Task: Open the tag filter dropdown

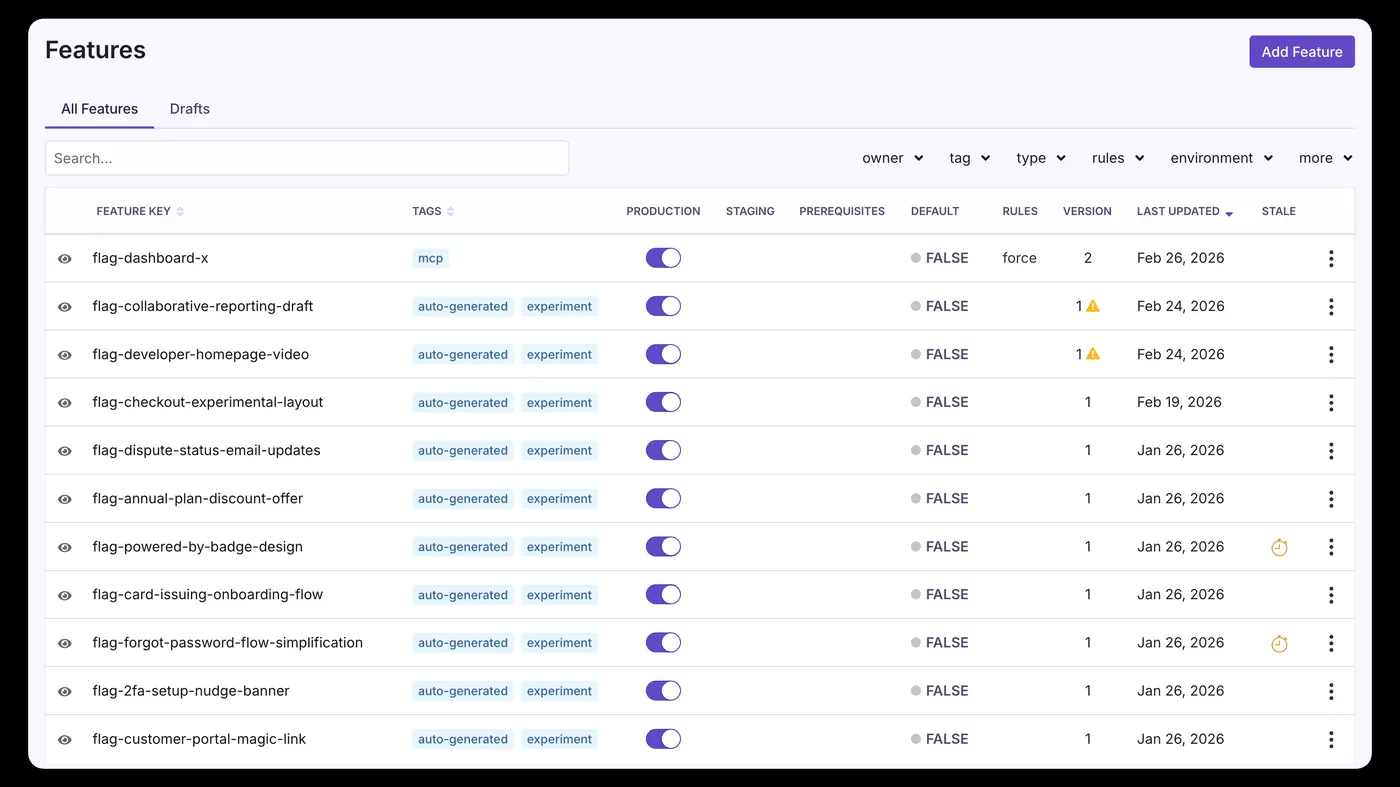Action: point(970,158)
